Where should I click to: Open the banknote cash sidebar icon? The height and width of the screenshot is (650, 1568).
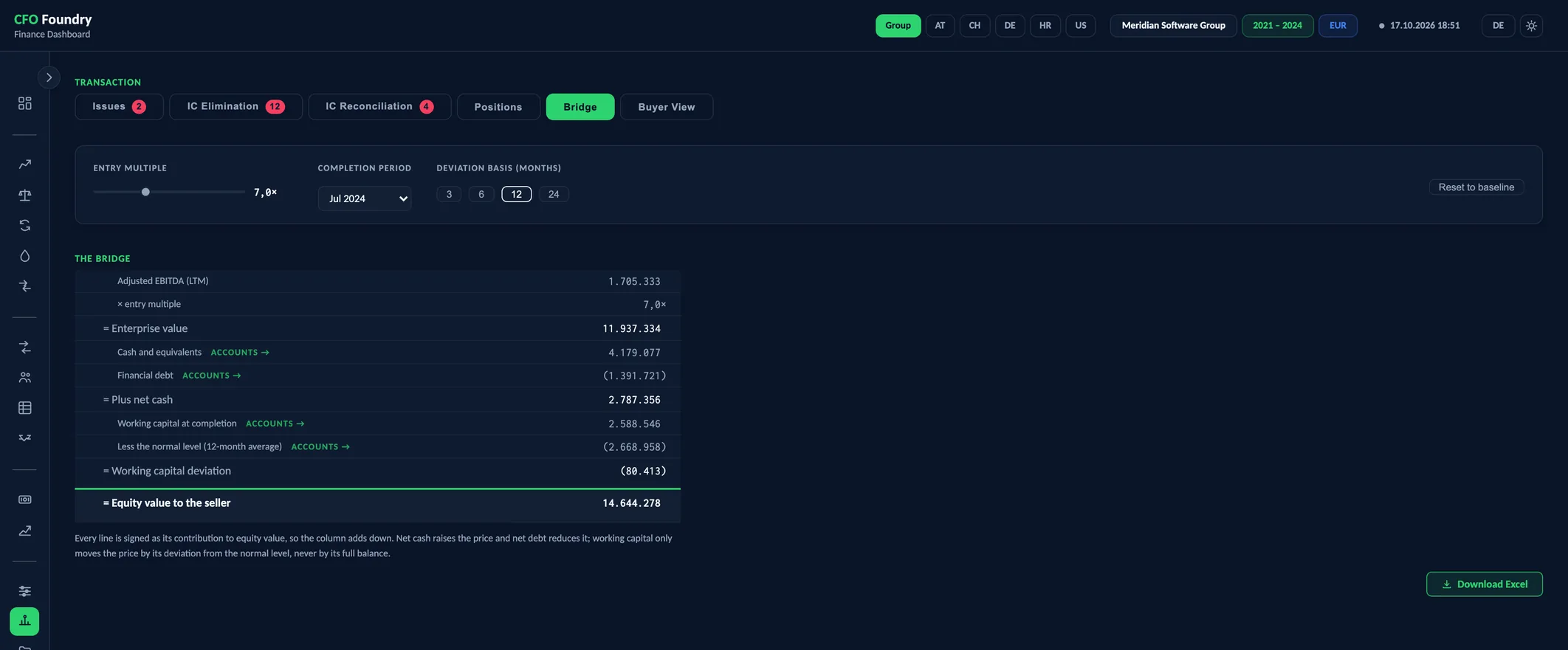[x=24, y=499]
